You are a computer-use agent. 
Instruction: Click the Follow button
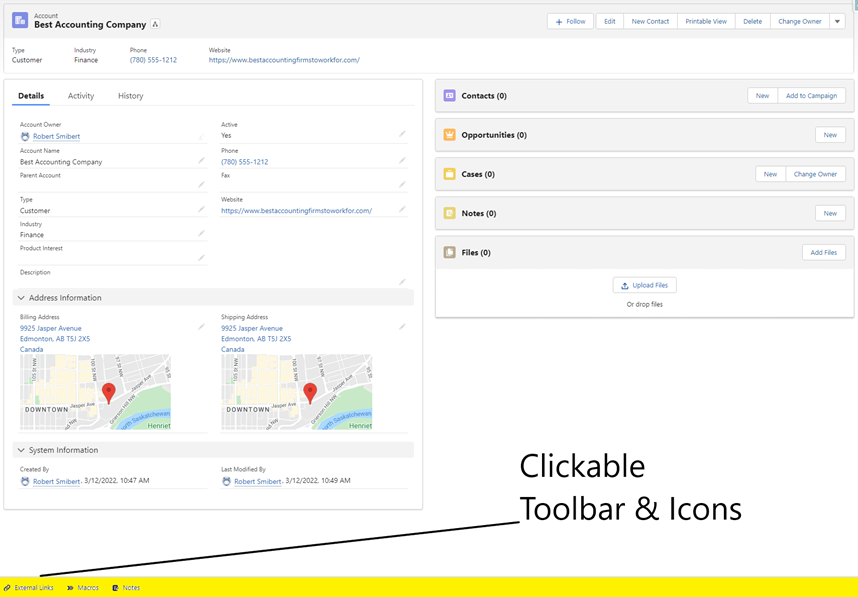pyautogui.click(x=570, y=21)
